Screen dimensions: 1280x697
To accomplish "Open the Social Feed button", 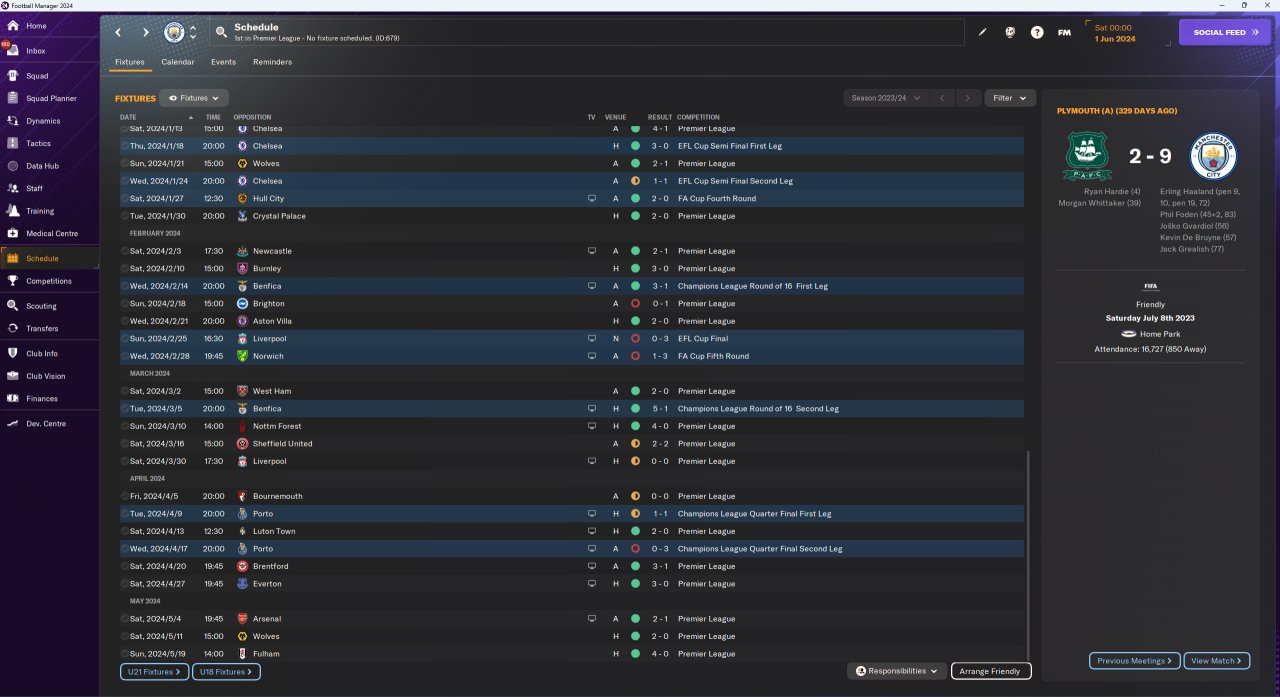I will [1225, 32].
